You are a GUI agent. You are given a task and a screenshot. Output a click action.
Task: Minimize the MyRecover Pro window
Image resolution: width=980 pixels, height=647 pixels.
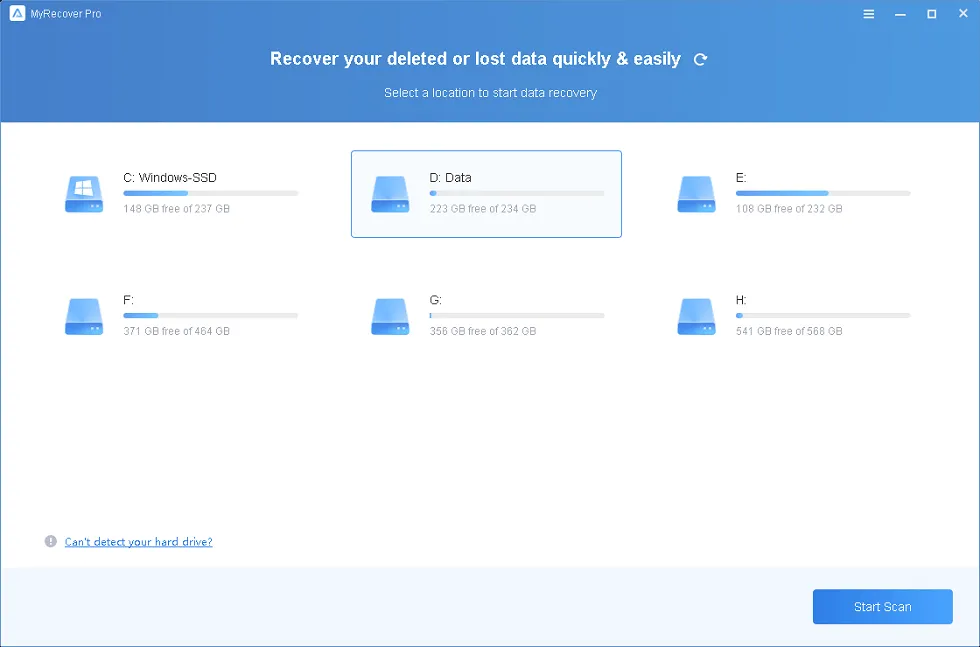pos(900,14)
